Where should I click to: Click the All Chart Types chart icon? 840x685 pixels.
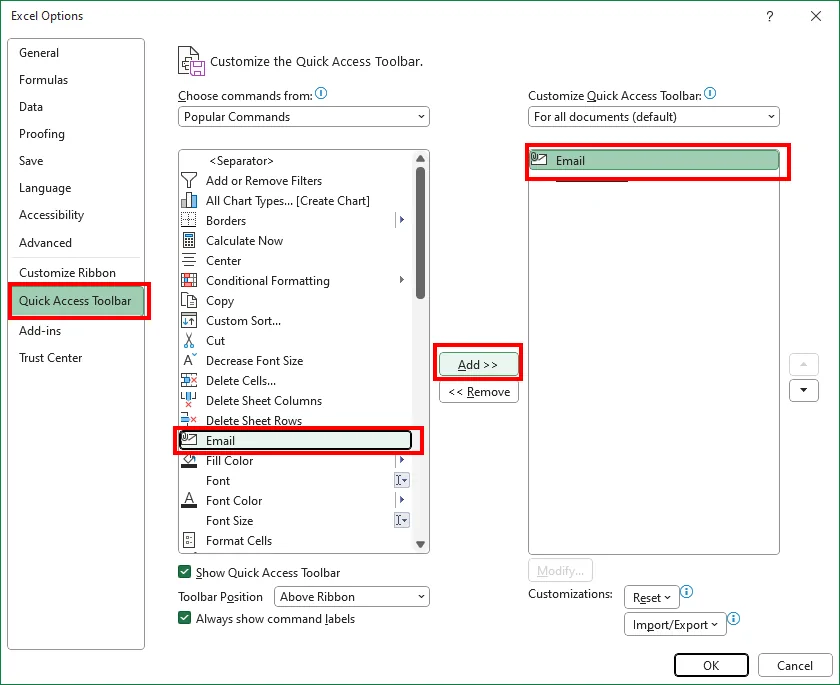point(189,200)
